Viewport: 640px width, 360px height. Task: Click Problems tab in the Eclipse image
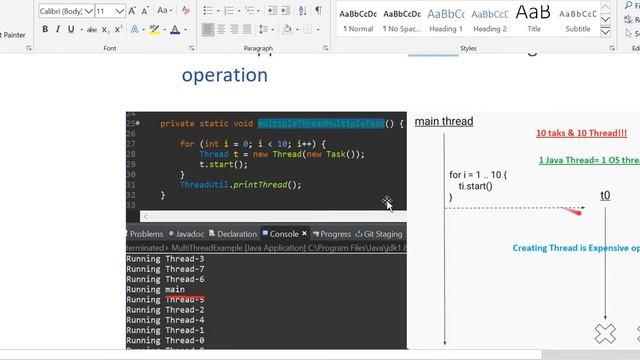(x=145, y=234)
